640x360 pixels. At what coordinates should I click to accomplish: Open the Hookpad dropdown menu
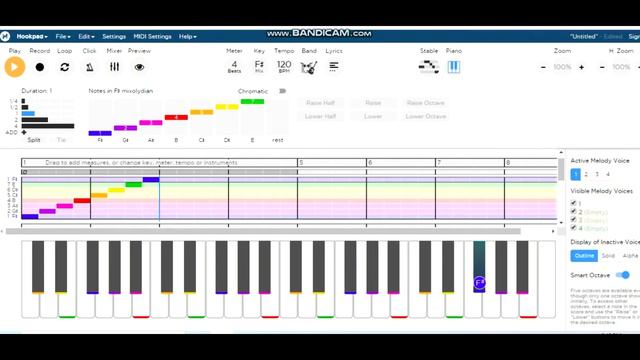[x=32, y=36]
